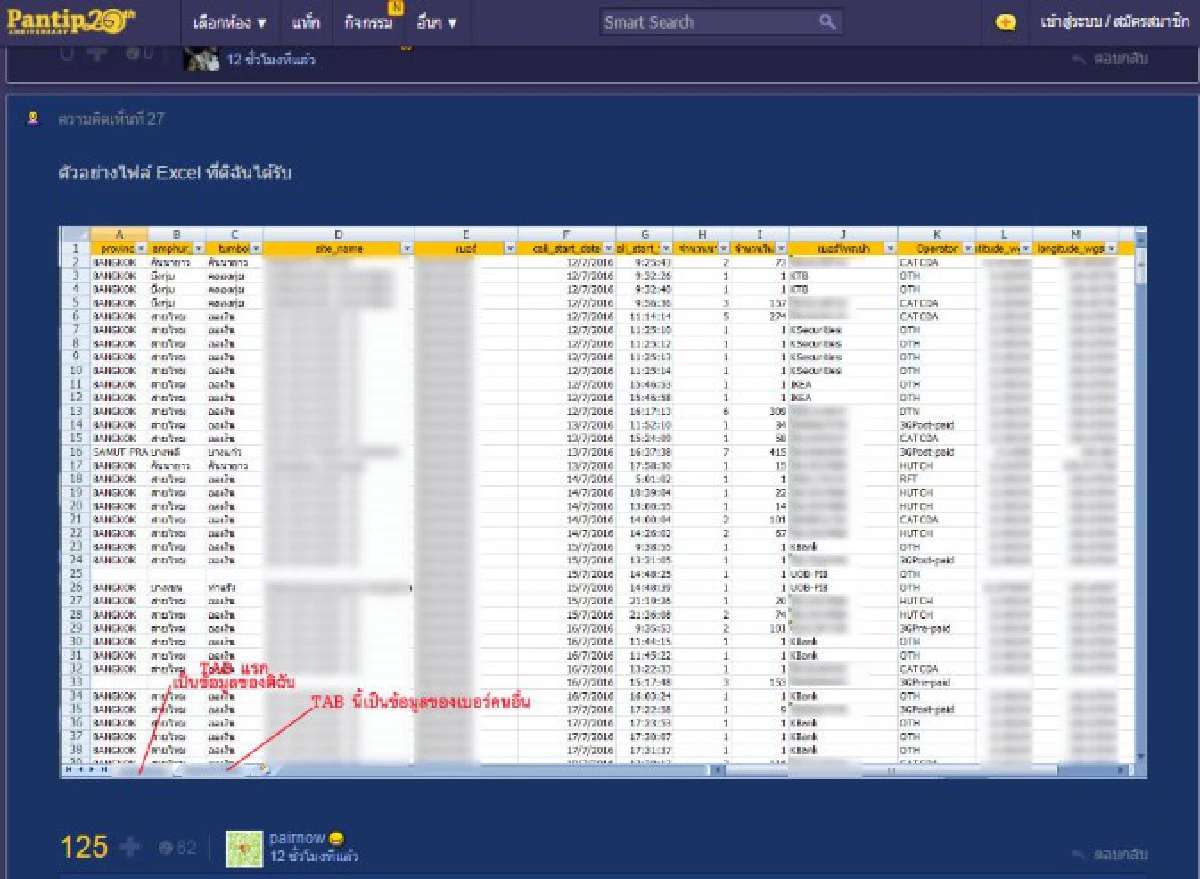1200x879 pixels.
Task: Click the vote count 125
Action: click(x=84, y=848)
